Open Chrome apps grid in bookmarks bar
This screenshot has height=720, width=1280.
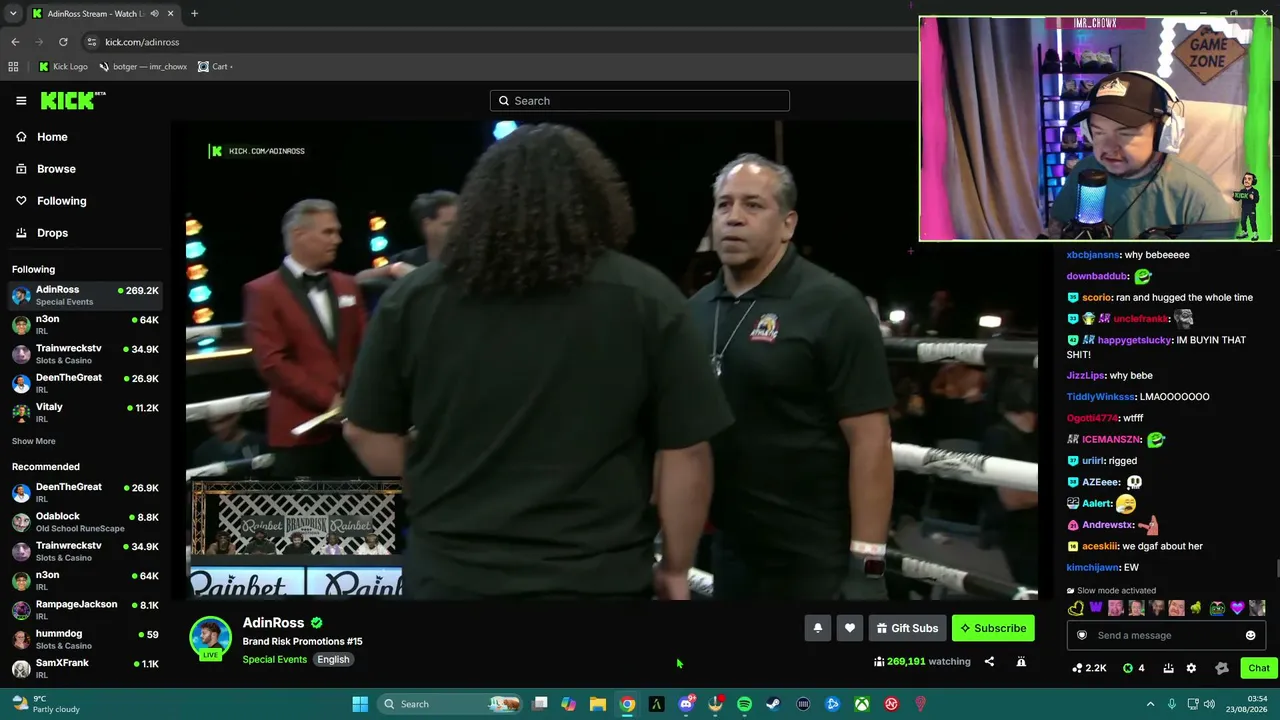(x=13, y=67)
